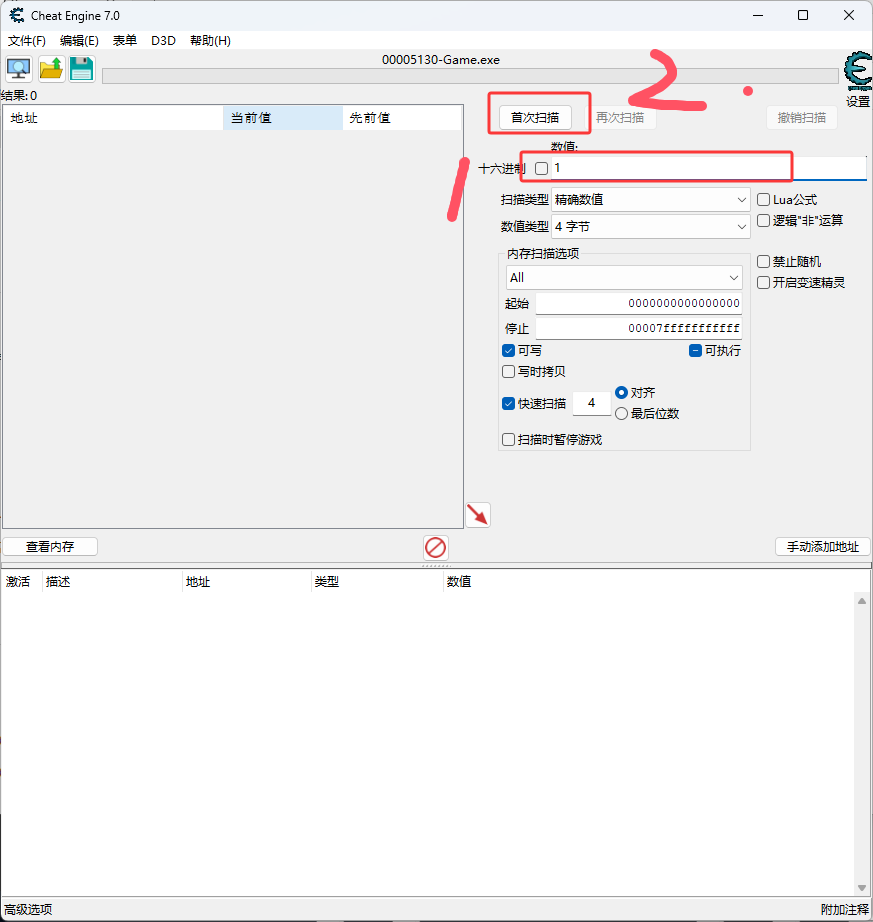Viewport: 873px width, 922px height.
Task: Open 附加注释 in the status bar
Action: (844, 910)
